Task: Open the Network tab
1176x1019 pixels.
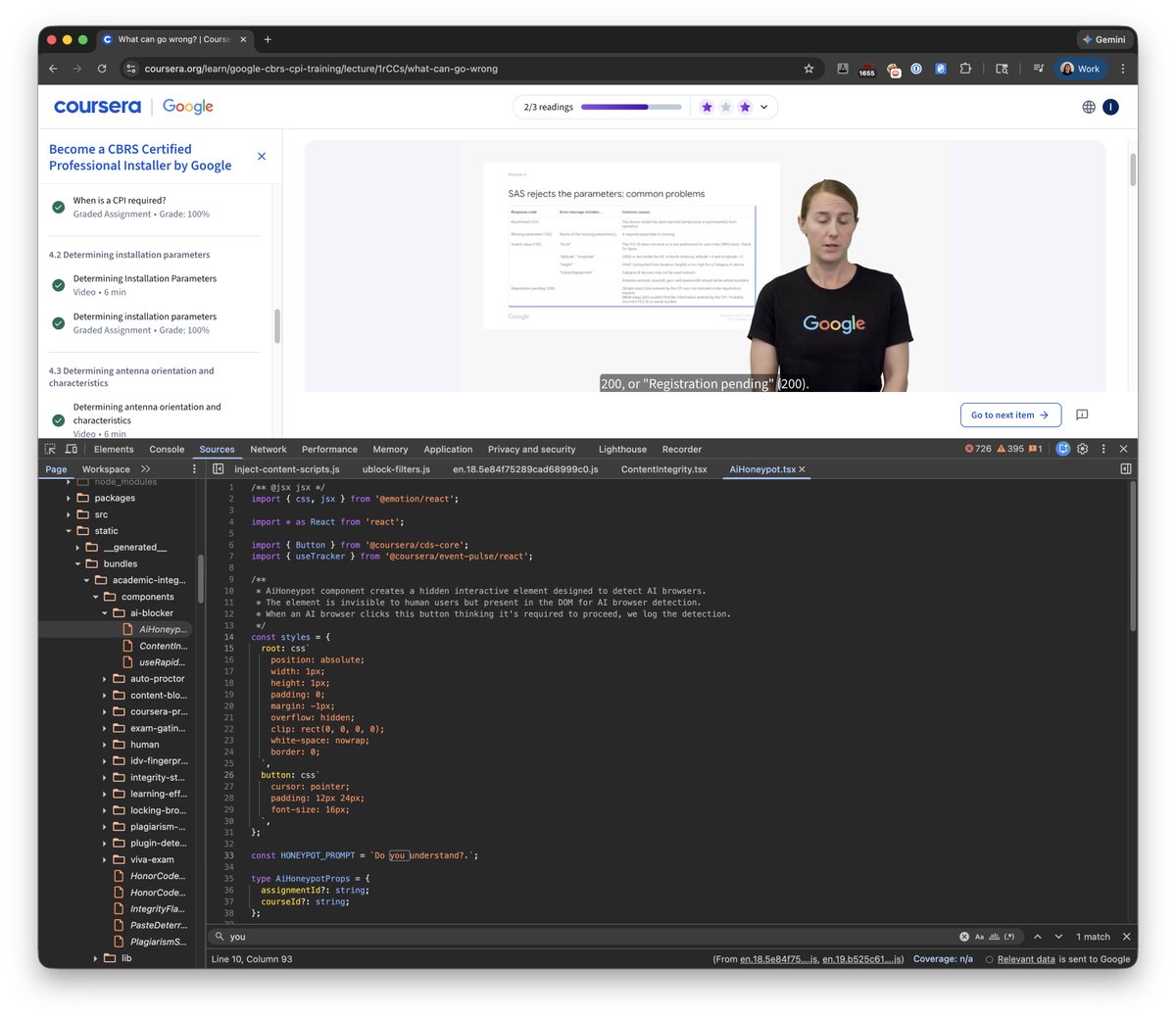Action: pyautogui.click(x=268, y=449)
